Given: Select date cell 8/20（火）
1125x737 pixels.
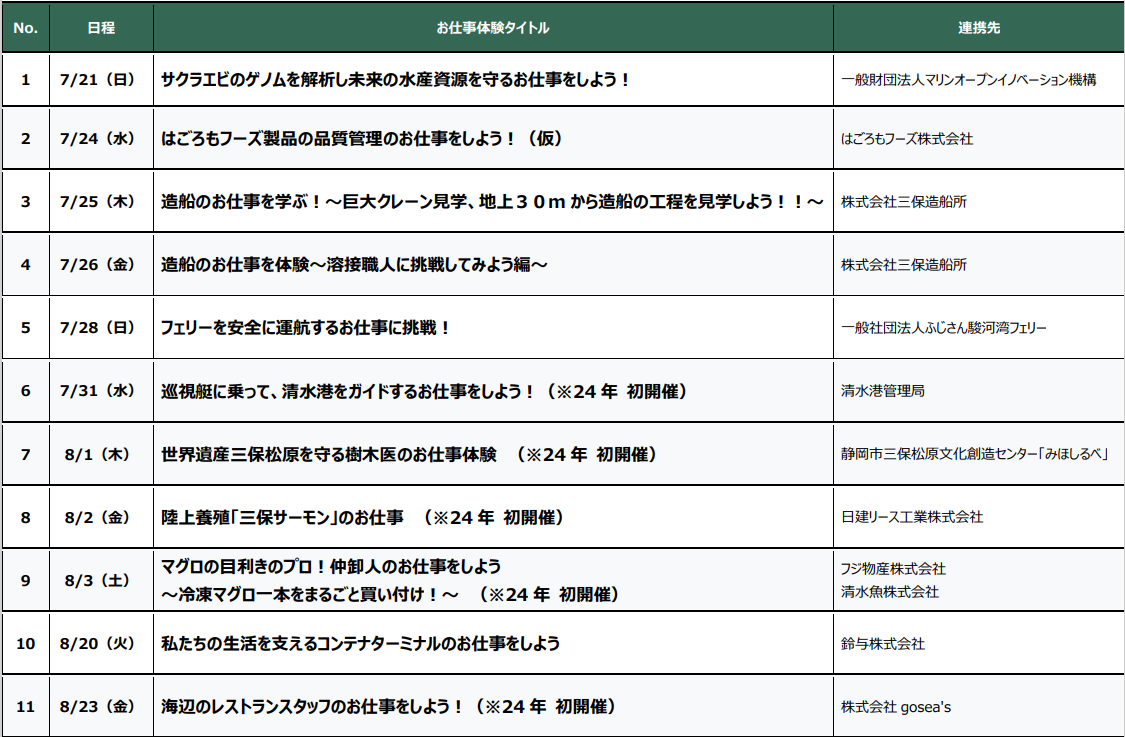Looking at the screenshot, I should click(101, 644).
